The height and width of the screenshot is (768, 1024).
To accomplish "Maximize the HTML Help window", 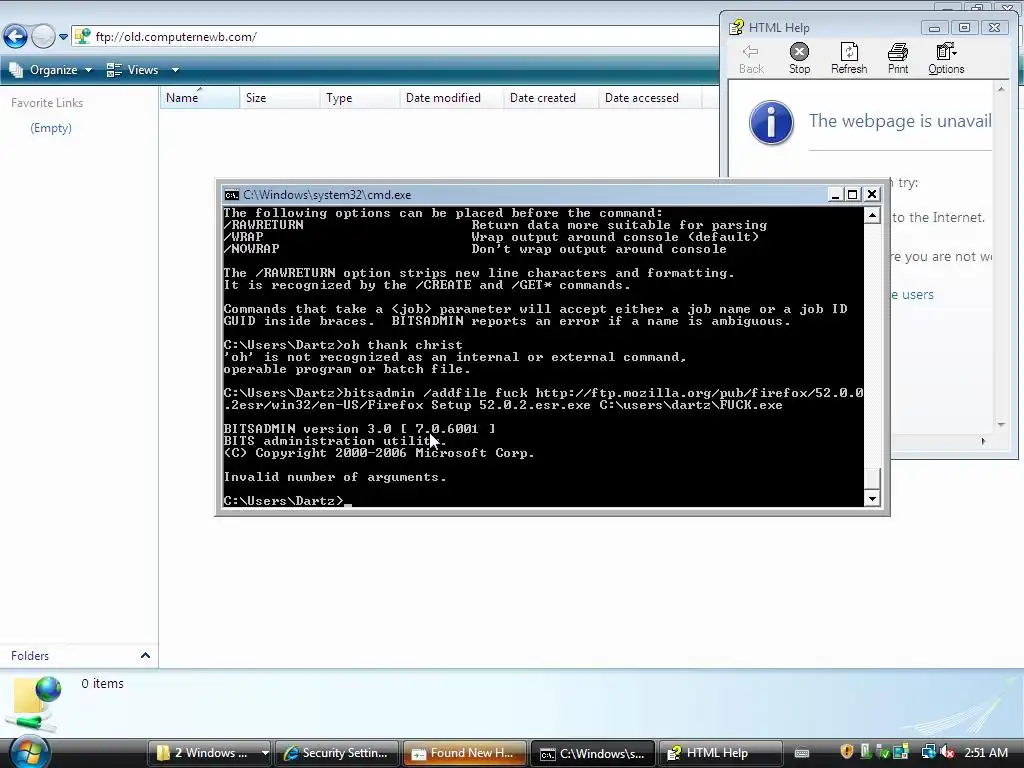I will pos(965,27).
